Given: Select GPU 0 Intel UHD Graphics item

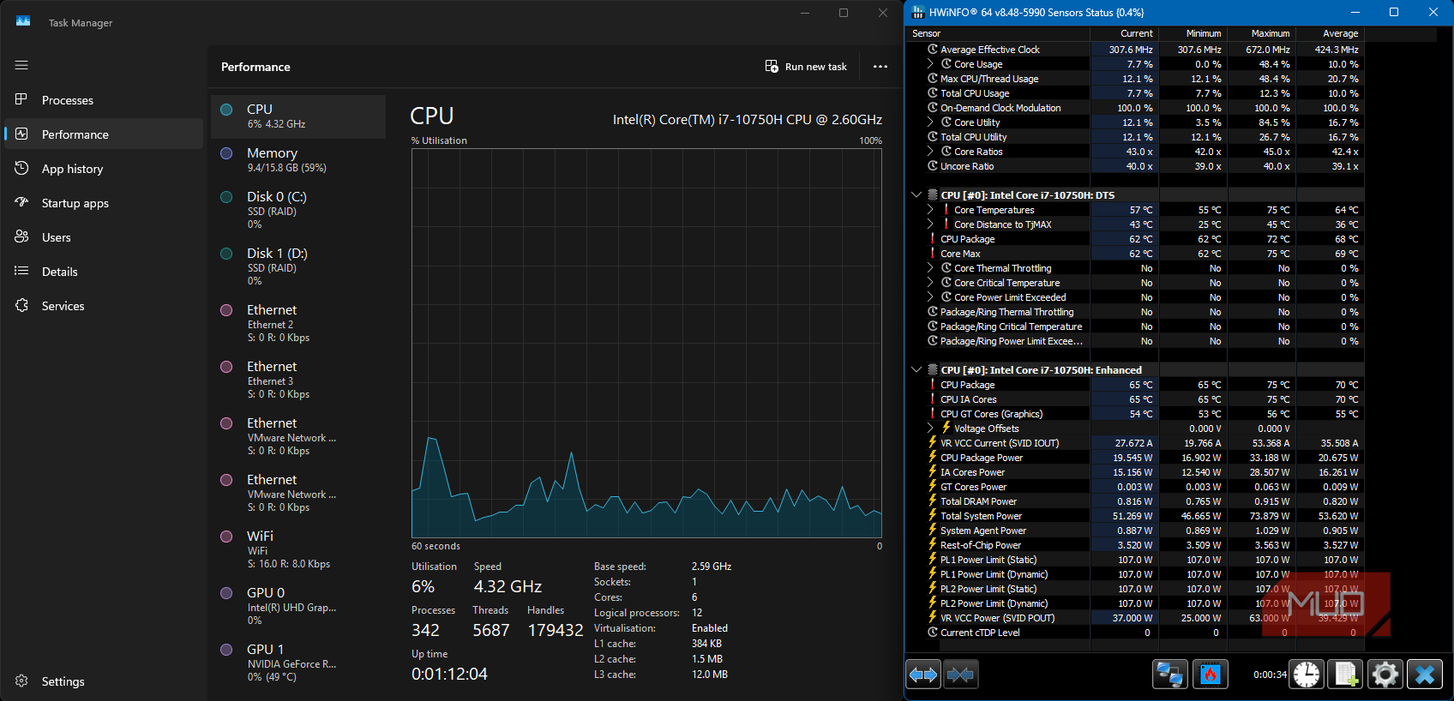Looking at the screenshot, I should tap(298, 606).
